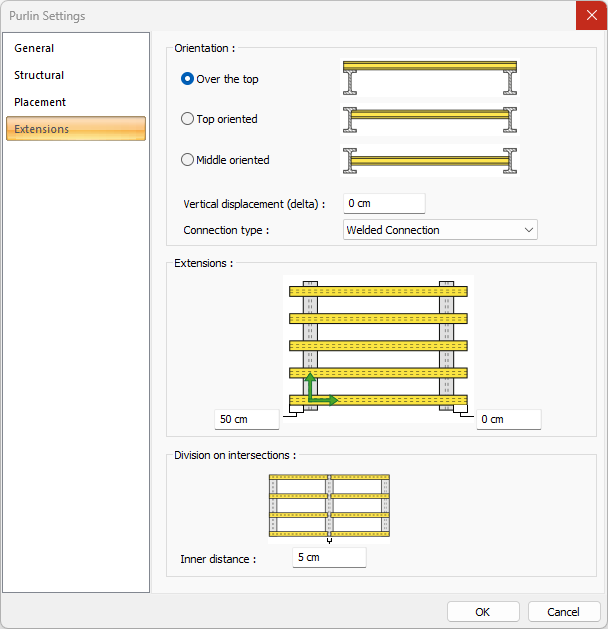The image size is (608, 629).
Task: Click the Top oriented beam diagram
Action: 429,119
